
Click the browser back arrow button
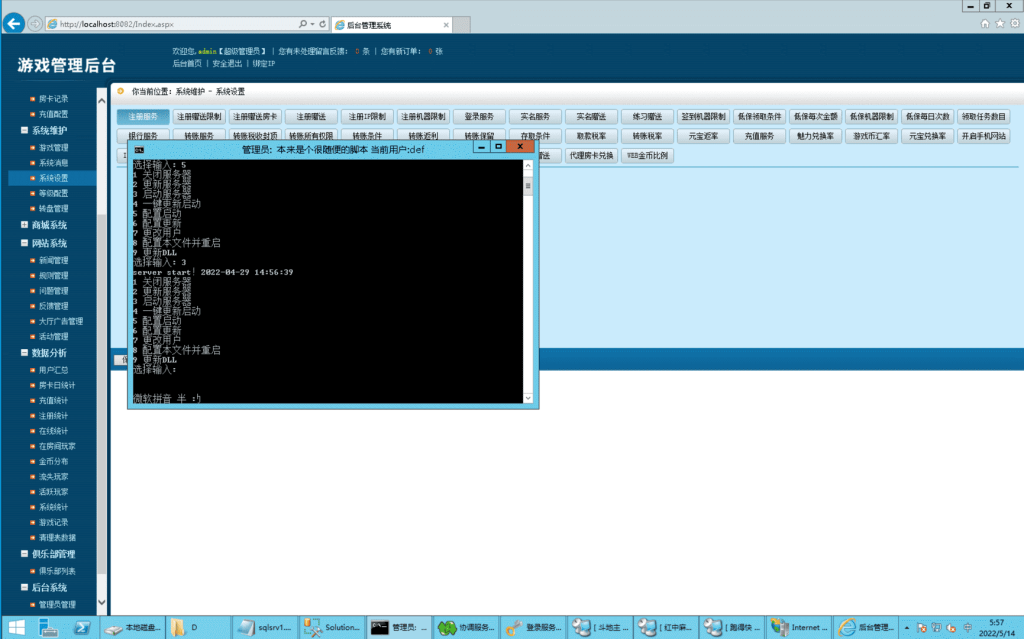click(x=15, y=24)
